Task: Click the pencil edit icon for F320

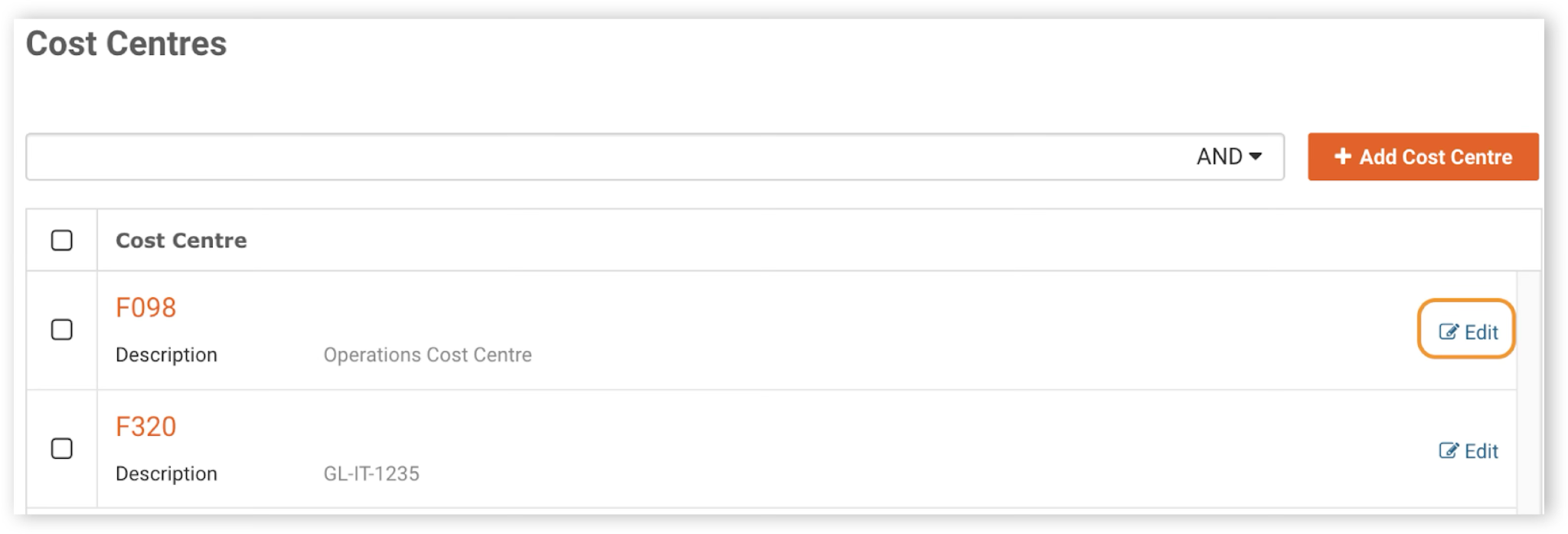Action: (x=1449, y=450)
